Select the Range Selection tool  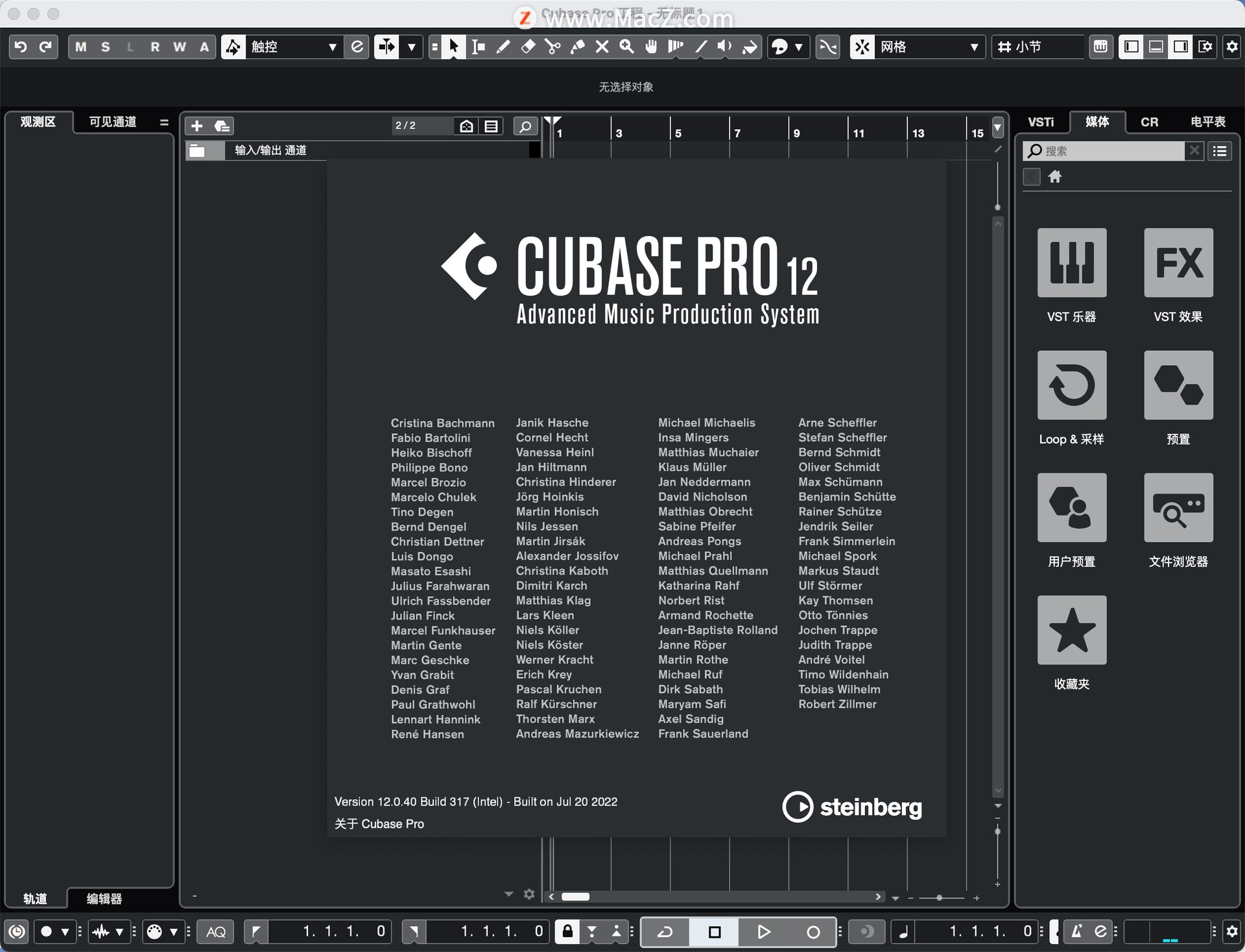479,47
